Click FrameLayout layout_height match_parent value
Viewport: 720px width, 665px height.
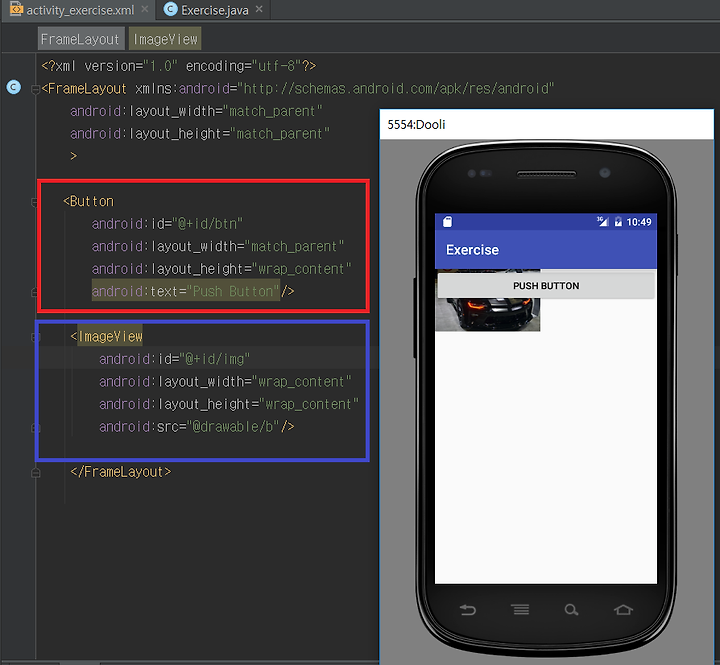[280, 133]
